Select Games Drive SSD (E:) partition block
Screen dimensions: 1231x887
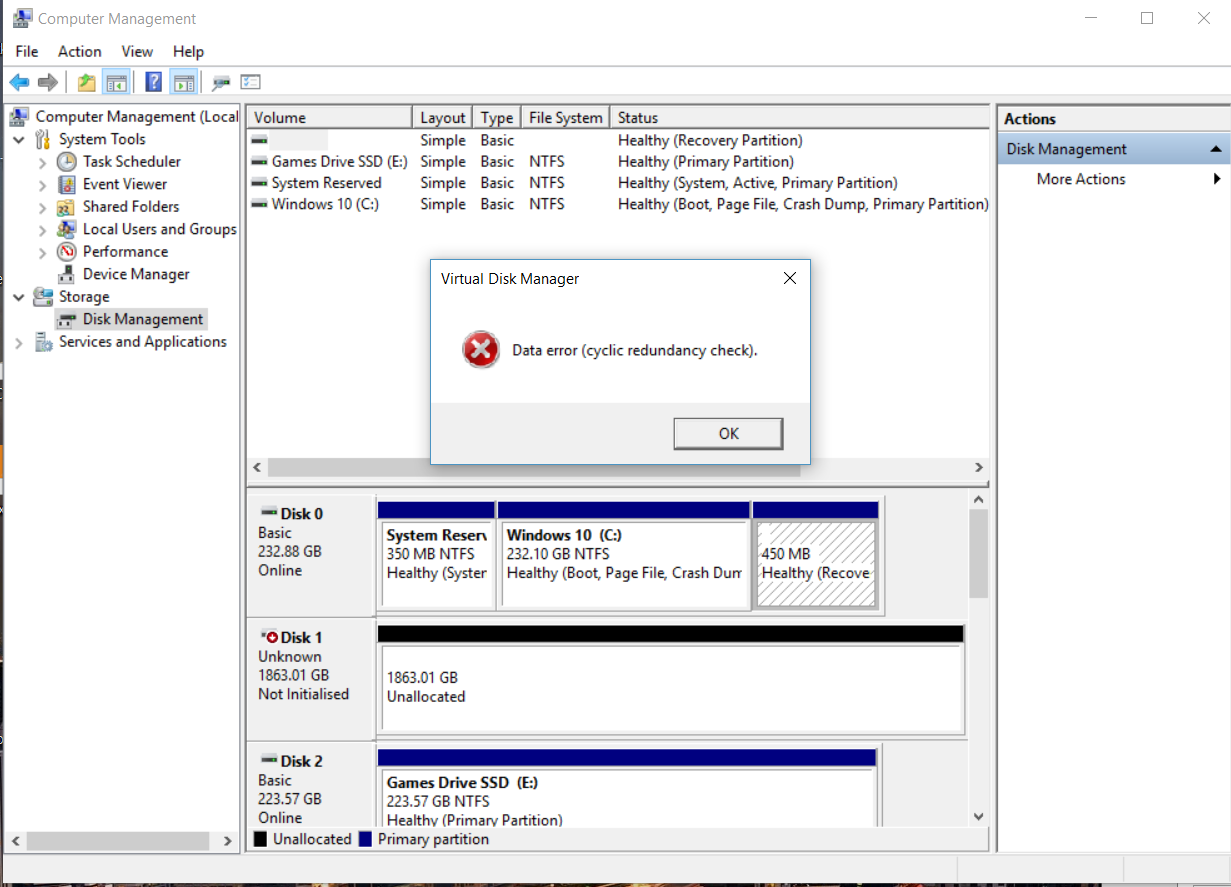tap(627, 788)
